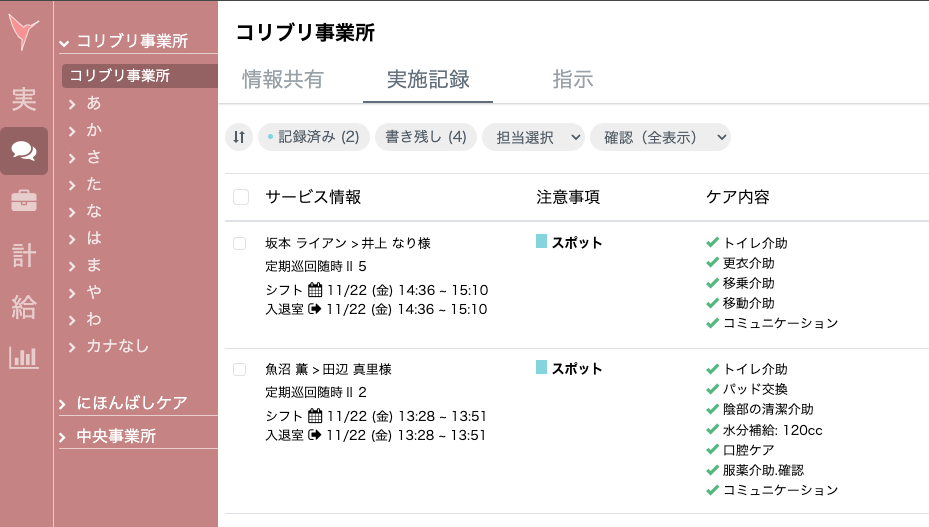Click the 注意事項 column header
Screen dimensions: 929x527
(x=568, y=197)
